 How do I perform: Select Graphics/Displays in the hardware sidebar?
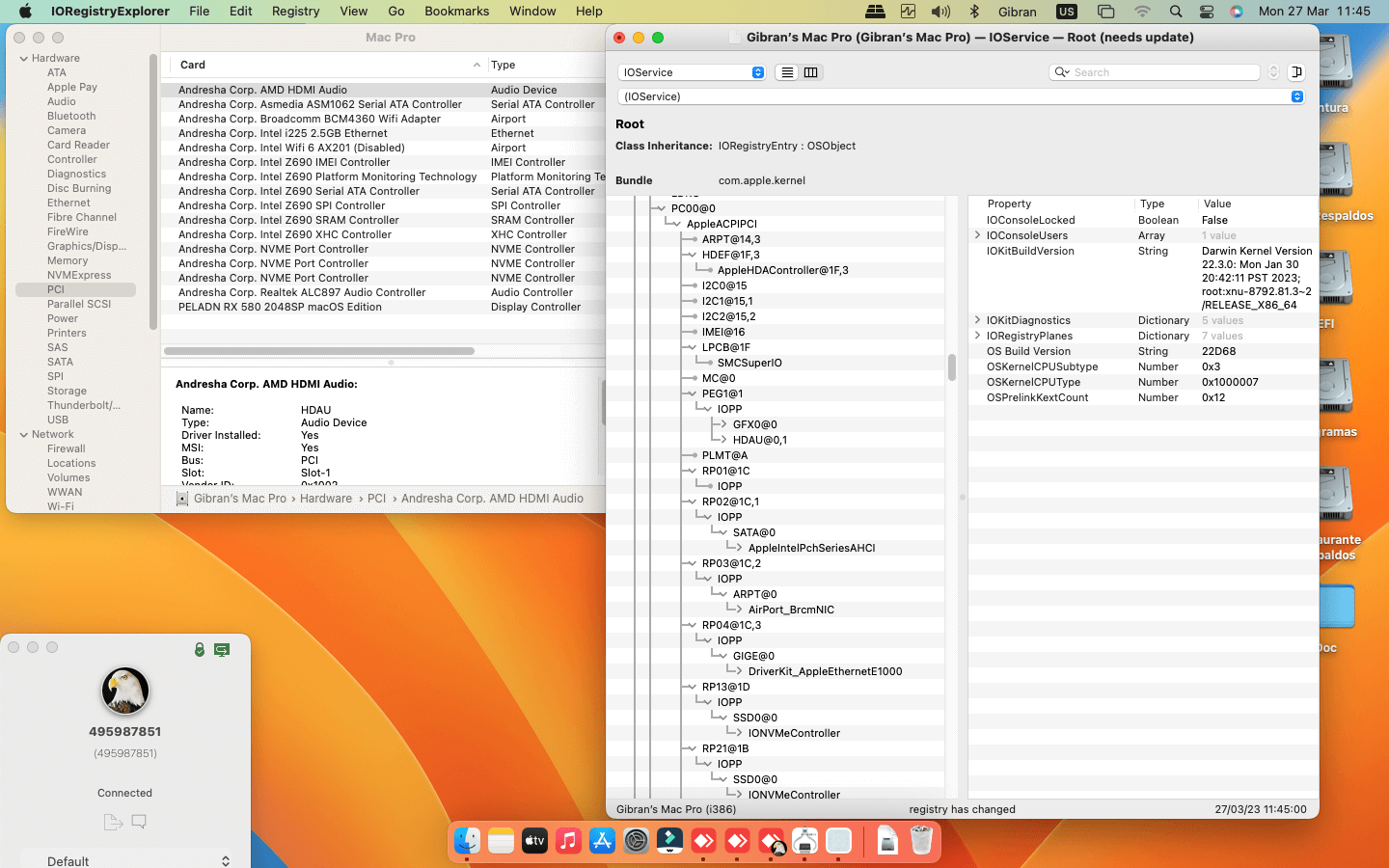[x=86, y=247]
